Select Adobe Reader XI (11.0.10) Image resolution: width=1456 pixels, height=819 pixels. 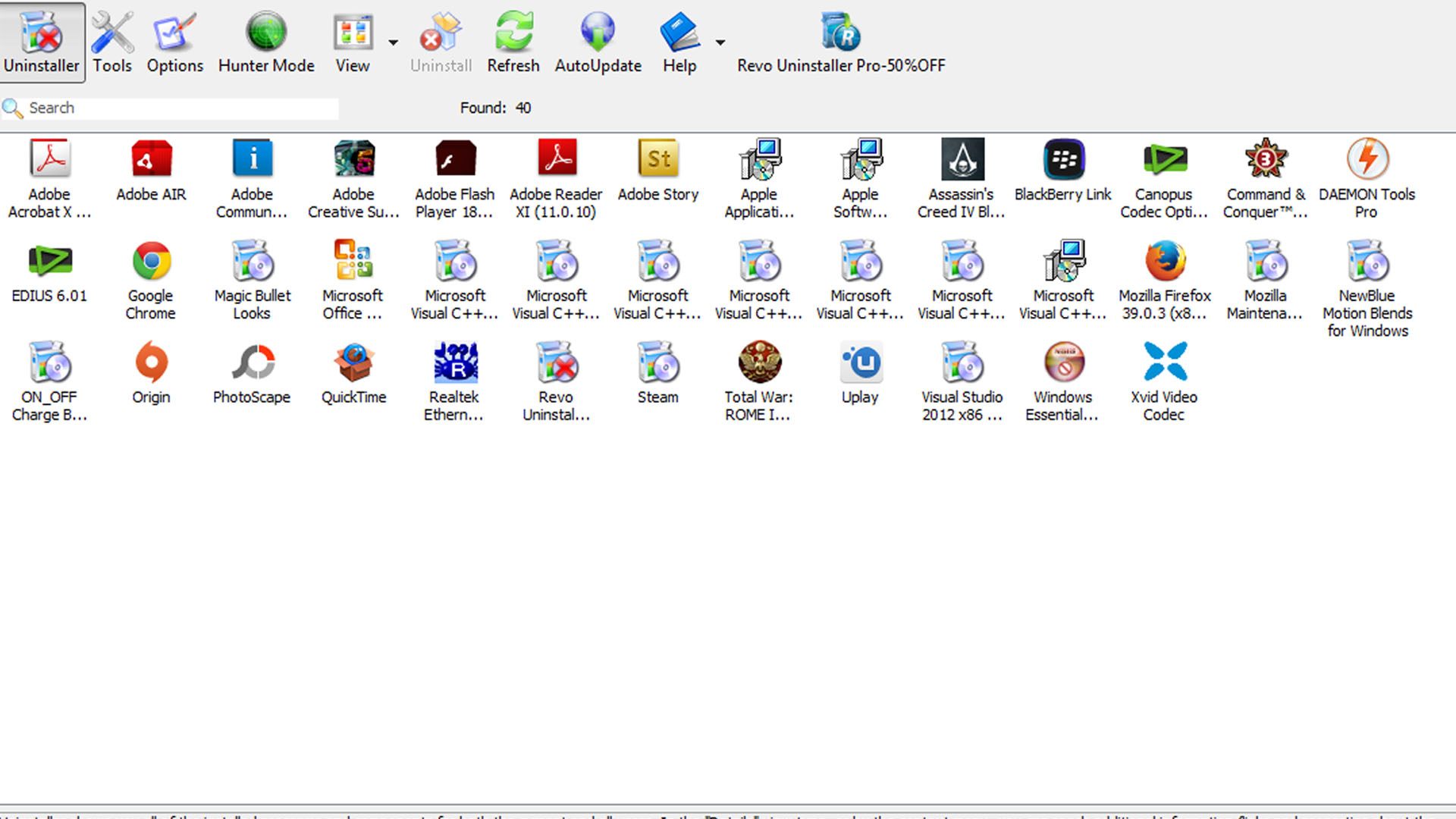click(556, 179)
